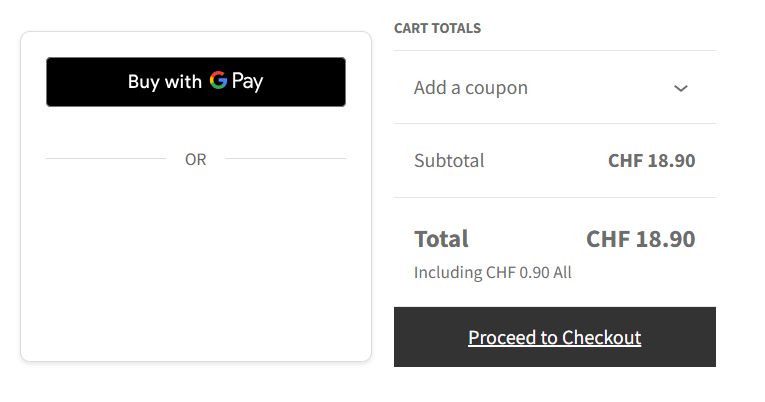
Task: Click the Including CHF 0.90 All tax note
Action: pyautogui.click(x=492, y=272)
